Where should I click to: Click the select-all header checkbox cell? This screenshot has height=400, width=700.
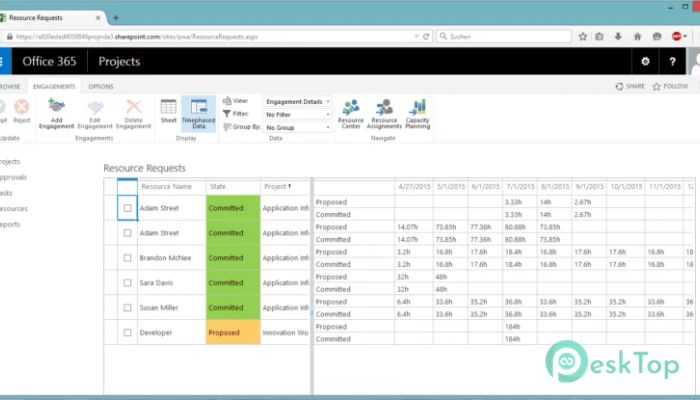pos(127,187)
